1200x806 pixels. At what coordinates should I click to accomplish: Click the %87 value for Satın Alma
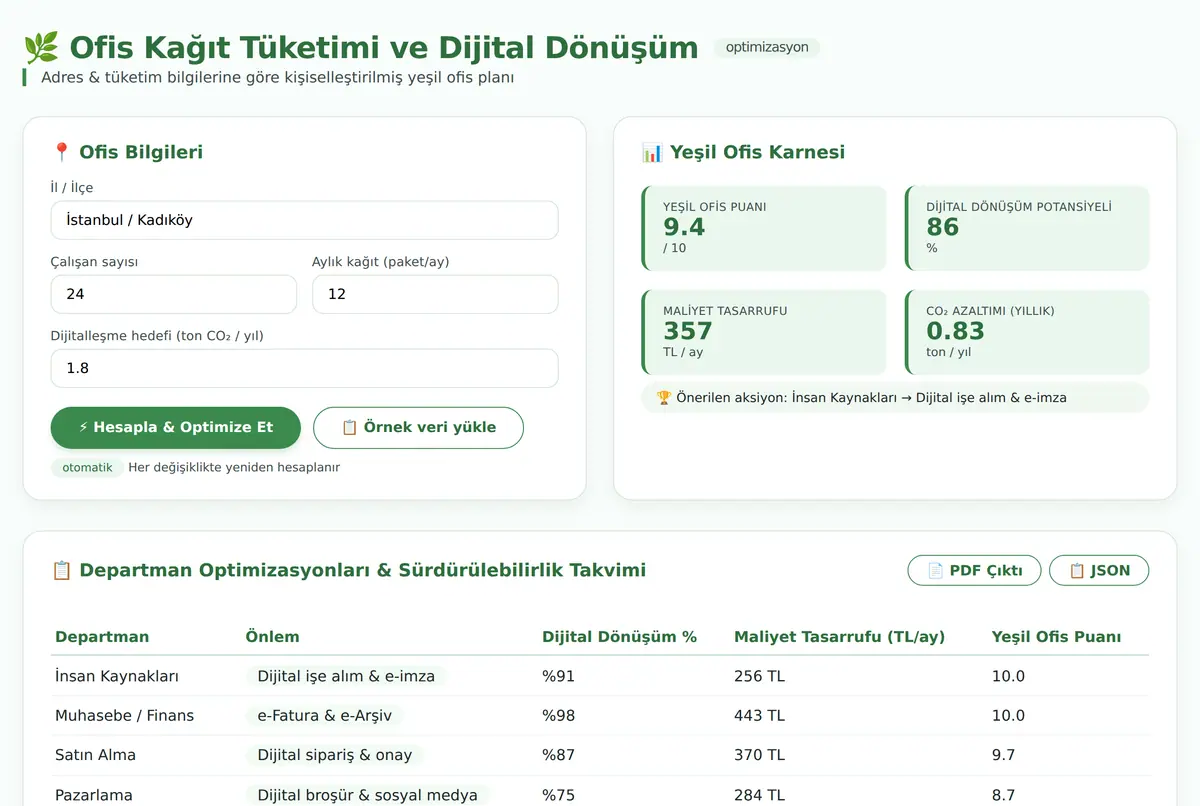(558, 755)
